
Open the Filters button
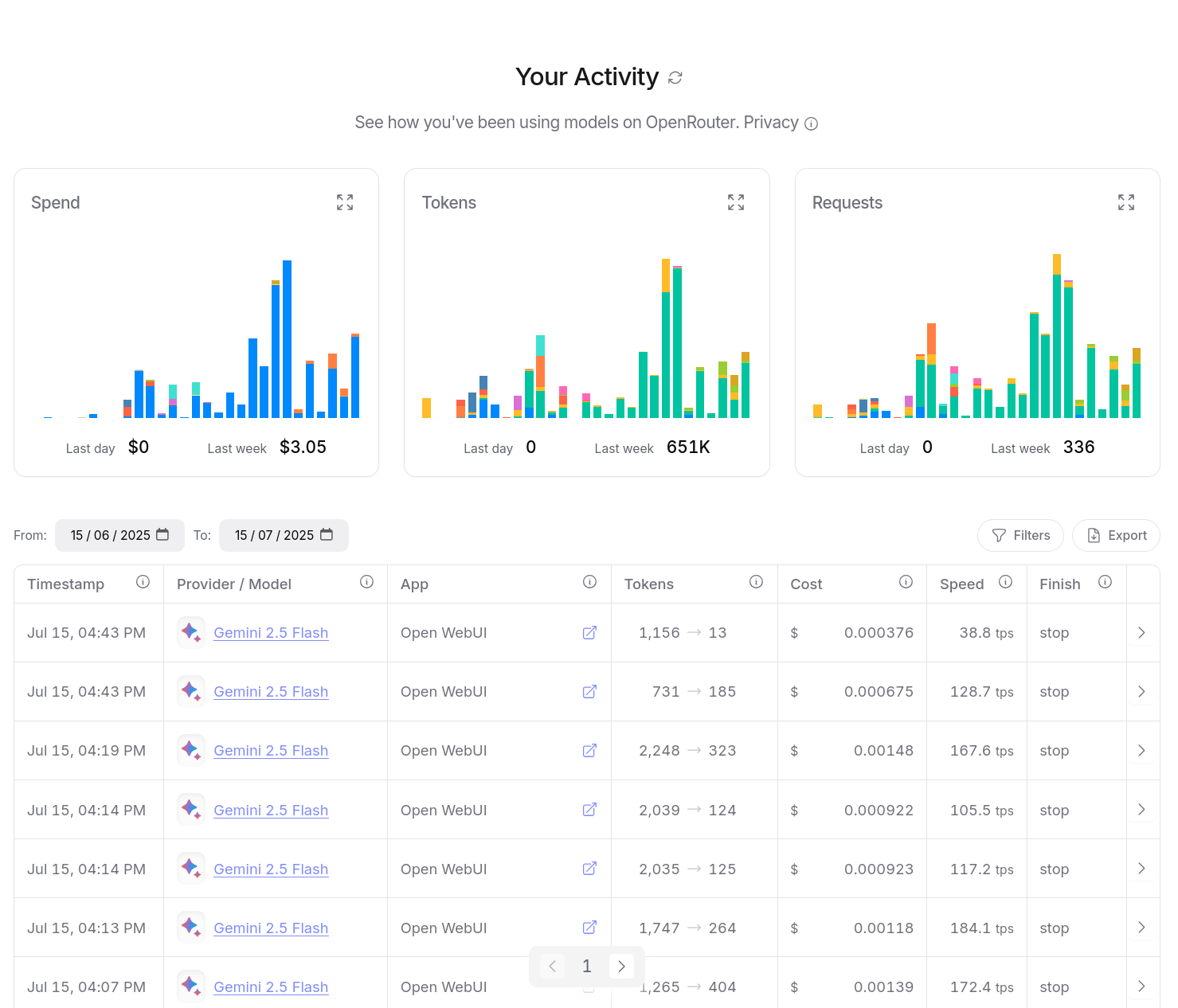pos(1020,535)
